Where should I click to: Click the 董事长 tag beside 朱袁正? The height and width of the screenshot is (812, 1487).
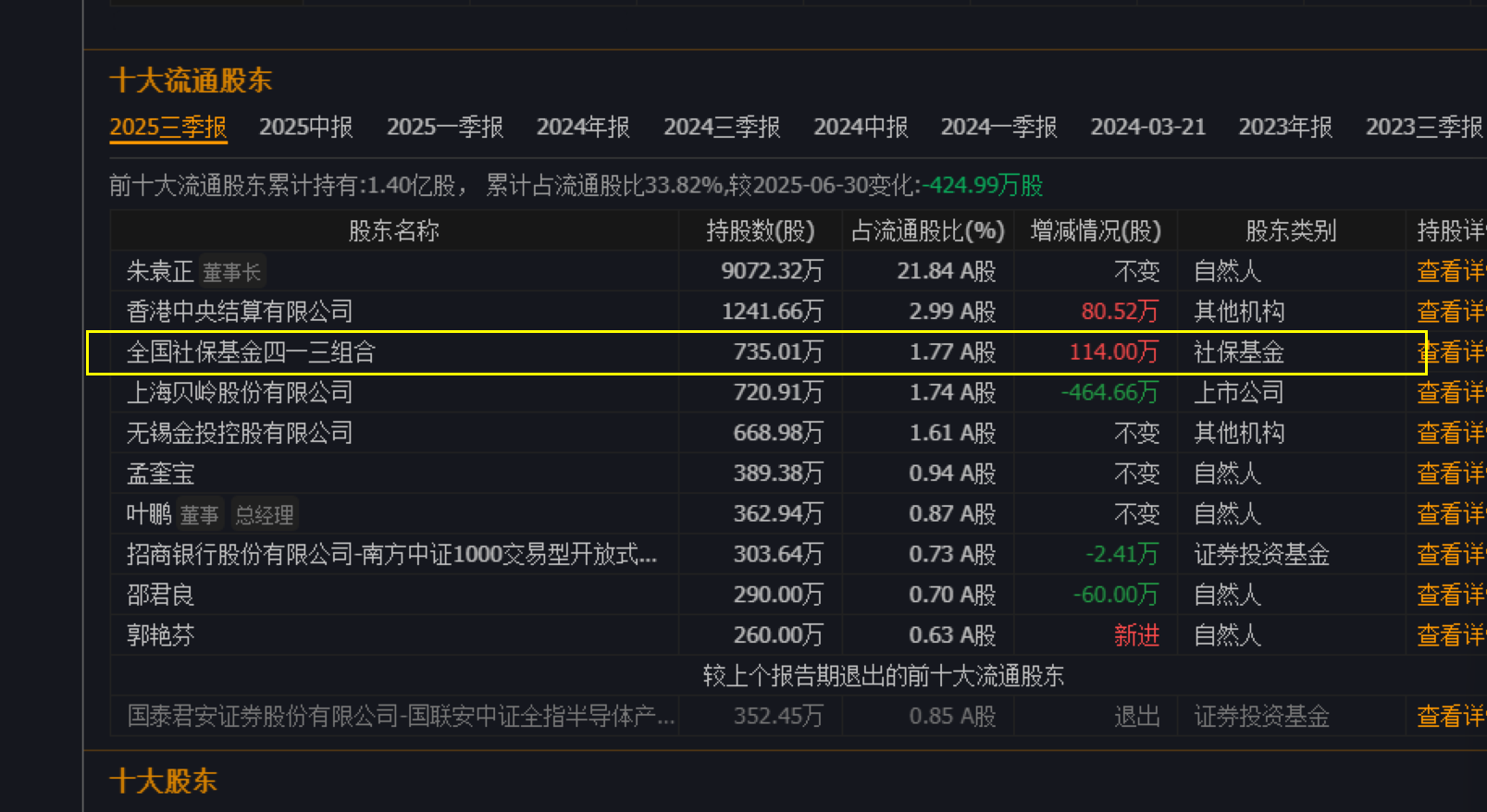232,272
